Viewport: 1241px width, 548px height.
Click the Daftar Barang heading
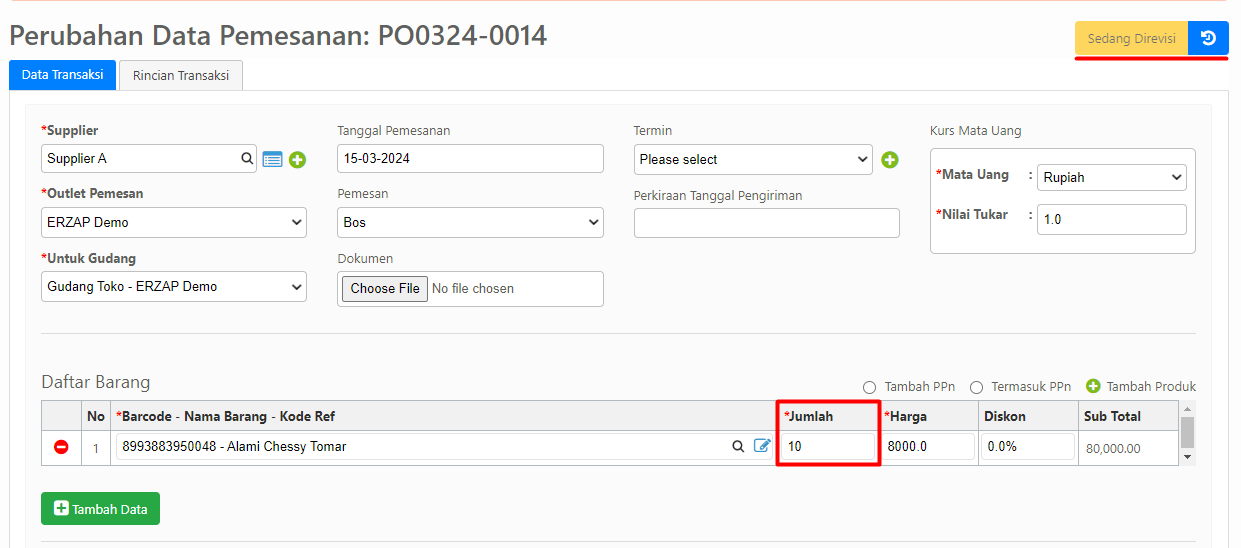click(95, 382)
